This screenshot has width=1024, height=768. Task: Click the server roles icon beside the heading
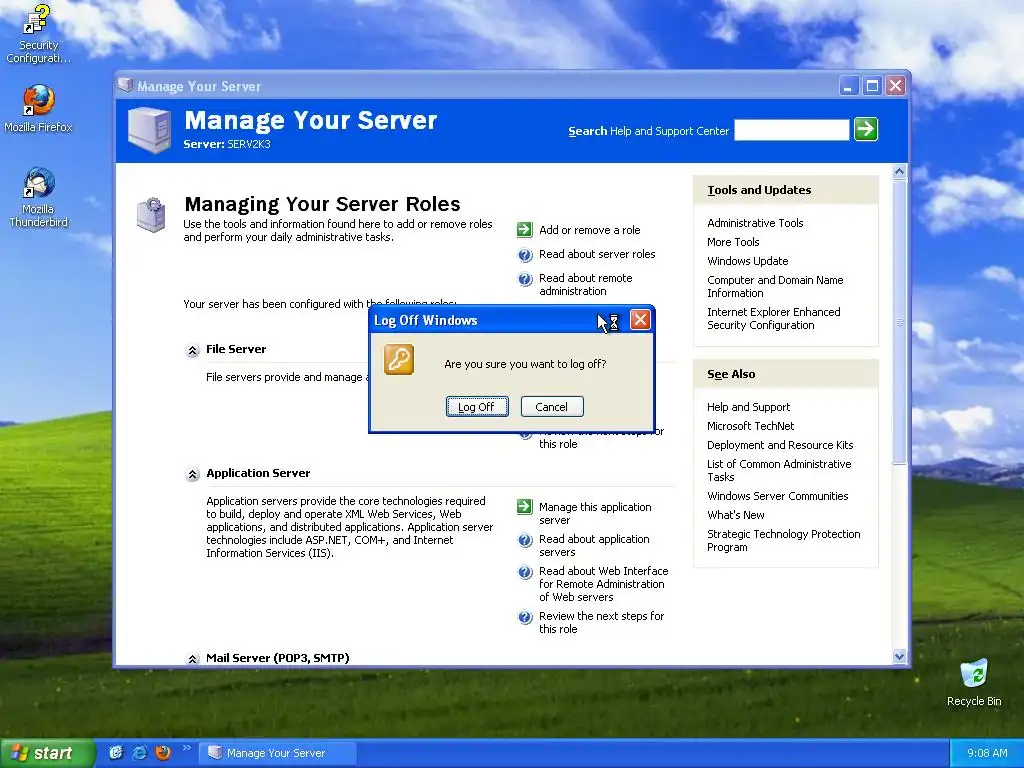click(152, 215)
